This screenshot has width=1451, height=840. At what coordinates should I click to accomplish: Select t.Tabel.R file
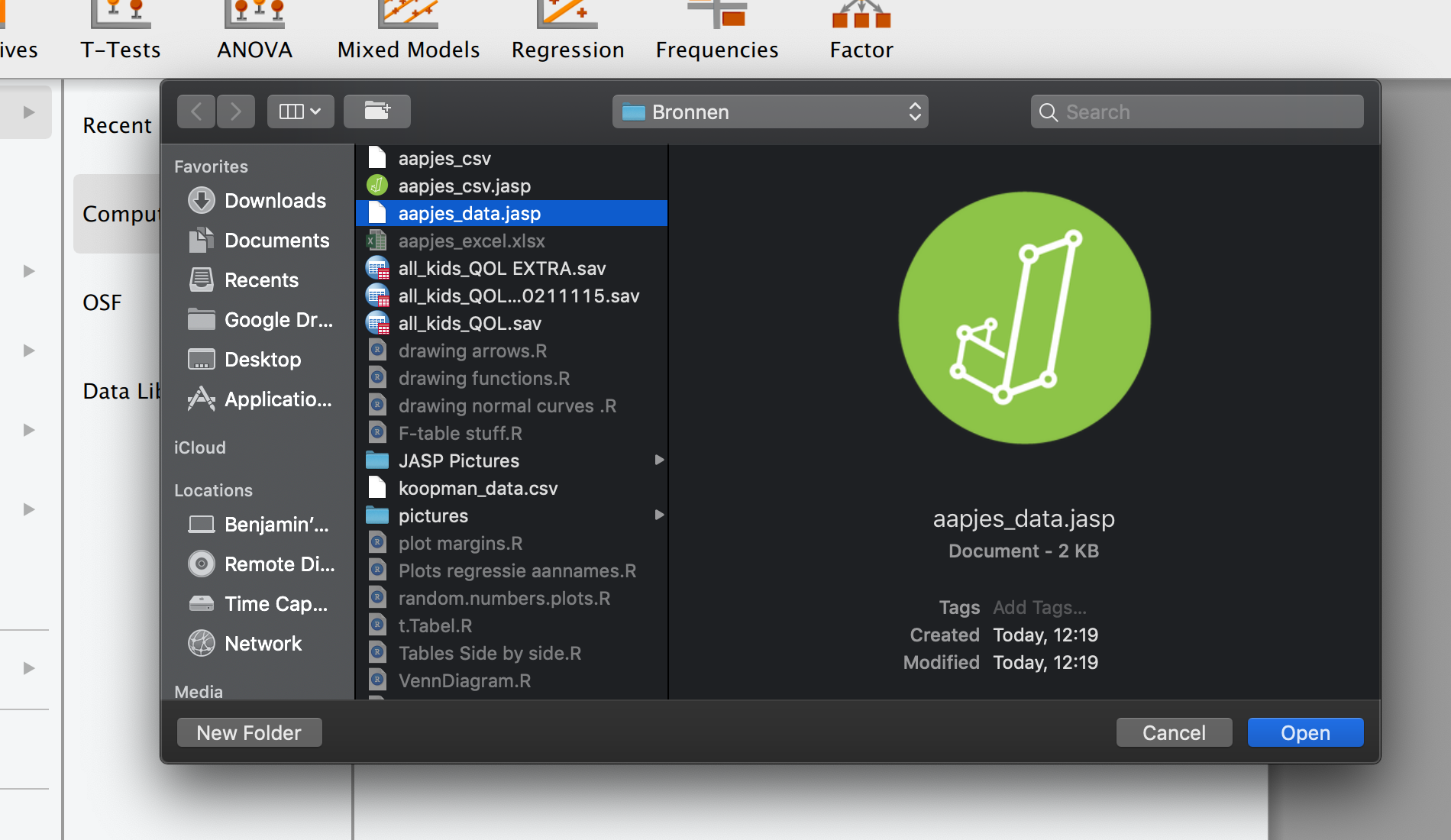coord(512,625)
